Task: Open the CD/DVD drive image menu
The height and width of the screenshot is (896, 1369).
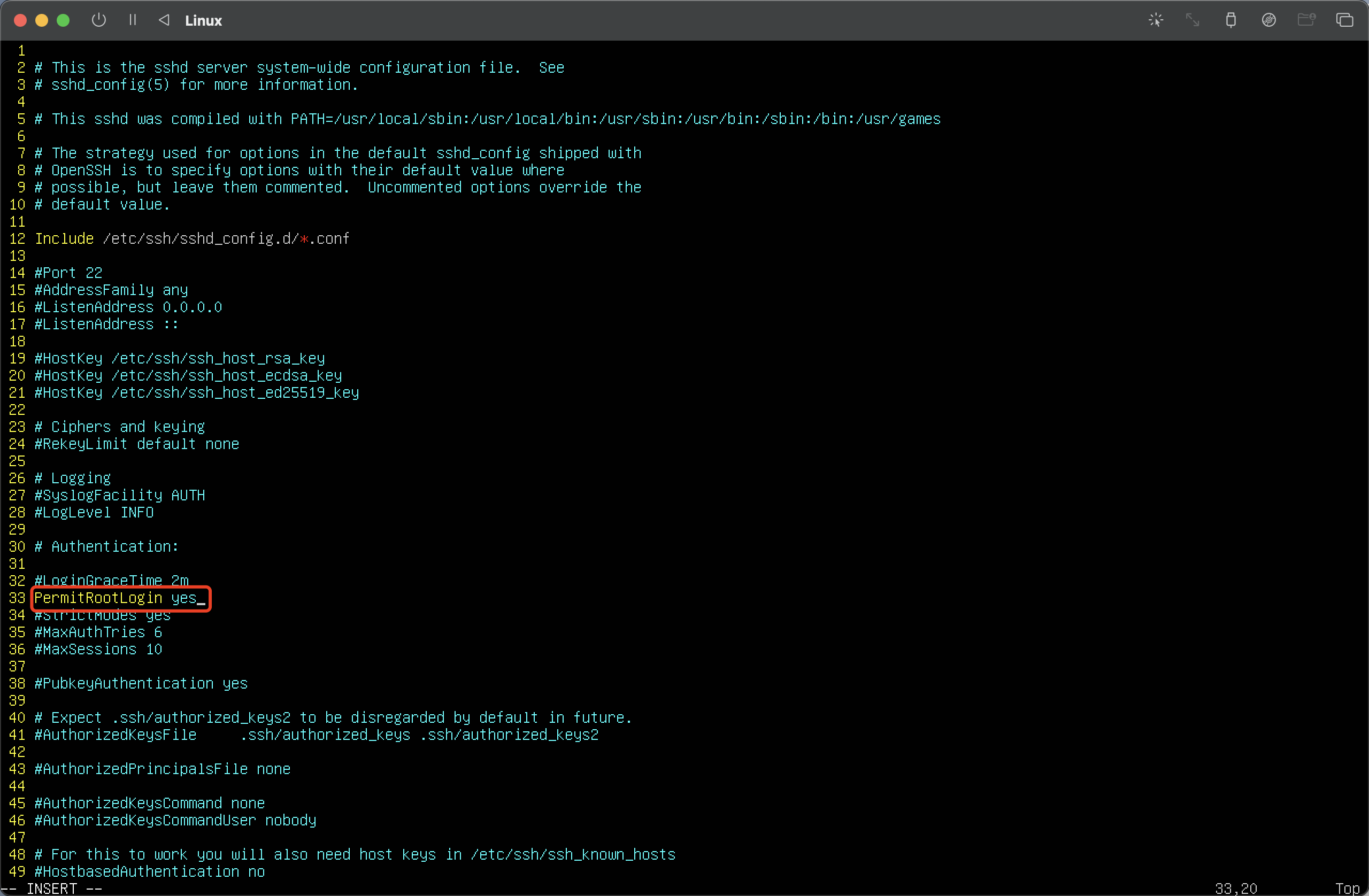Action: (x=1268, y=20)
